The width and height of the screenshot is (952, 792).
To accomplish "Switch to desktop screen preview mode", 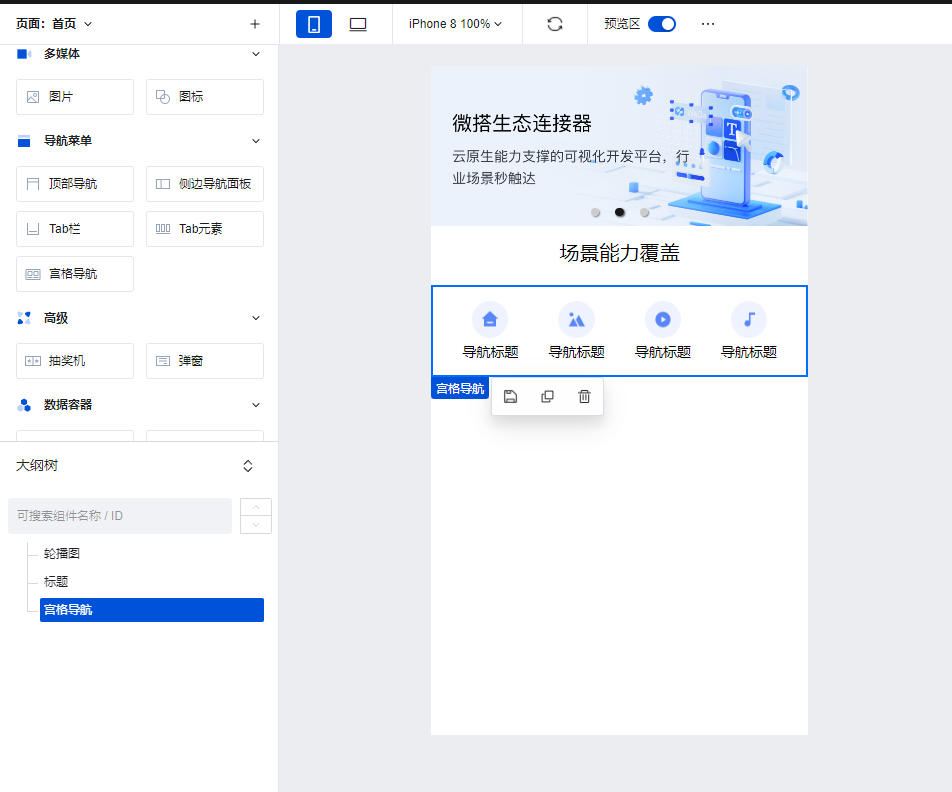I will click(x=358, y=24).
